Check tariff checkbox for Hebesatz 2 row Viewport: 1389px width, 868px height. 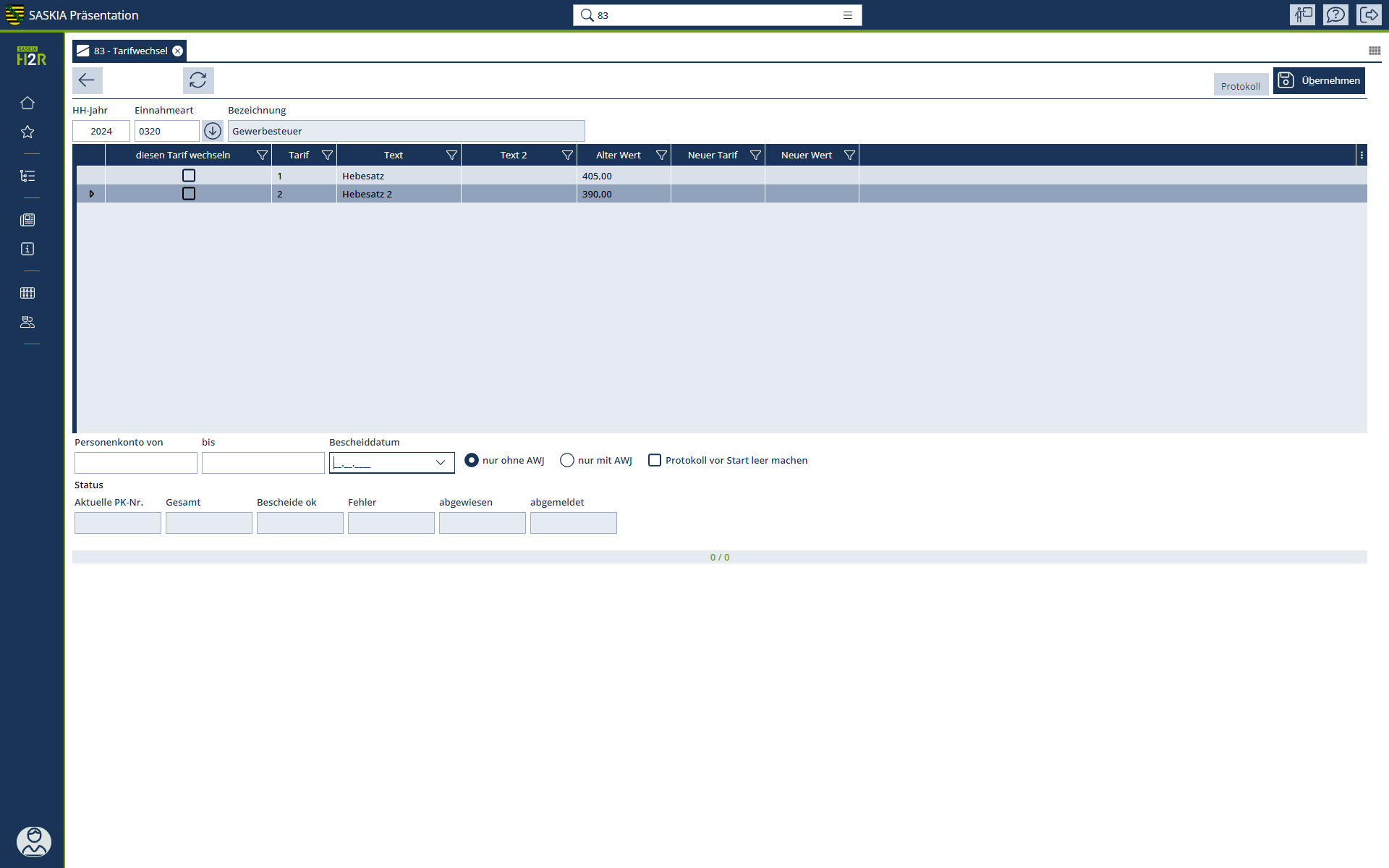point(189,194)
